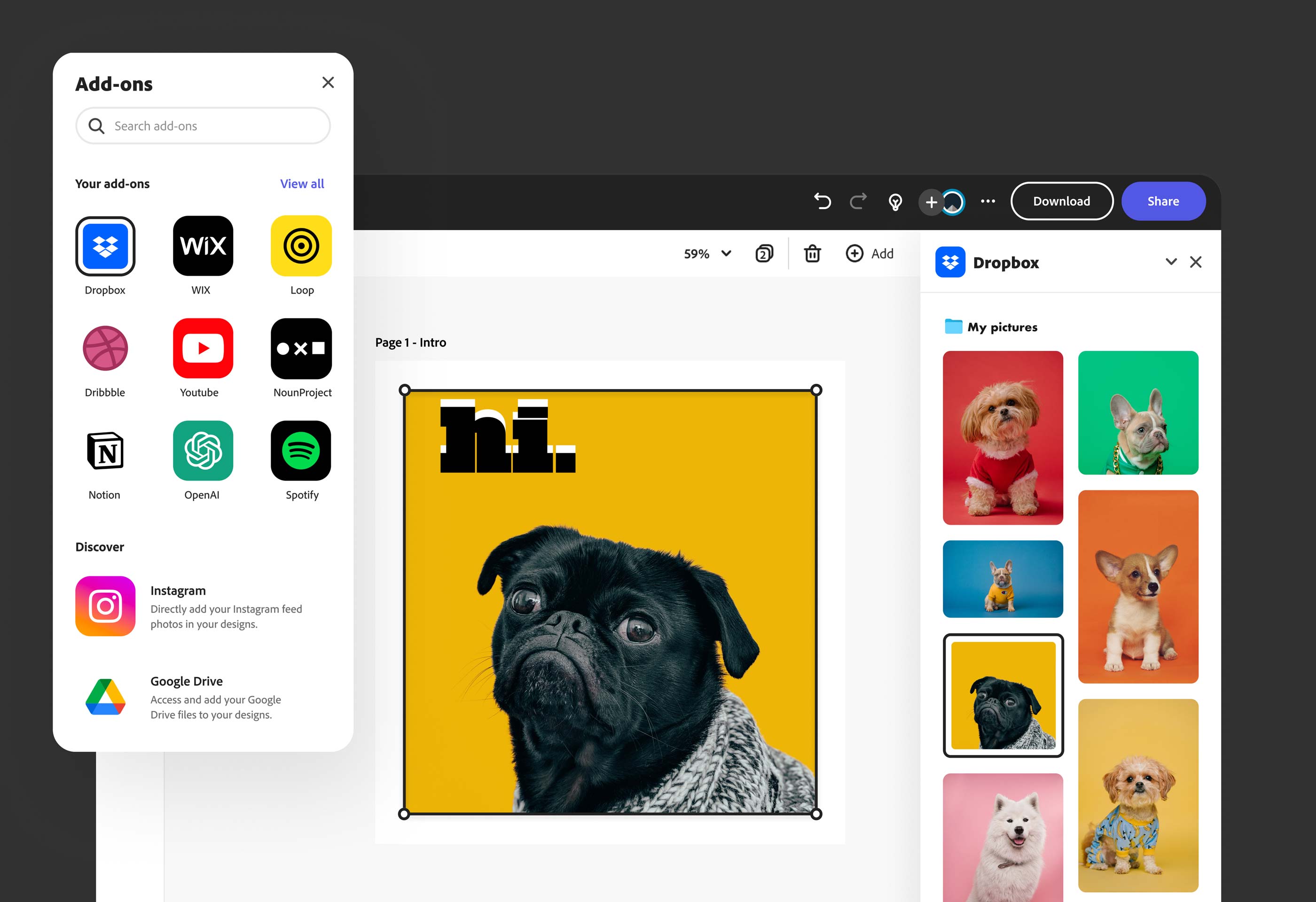The width and height of the screenshot is (1316, 902).
Task: Click the search magnifier icon
Action: [x=96, y=125]
